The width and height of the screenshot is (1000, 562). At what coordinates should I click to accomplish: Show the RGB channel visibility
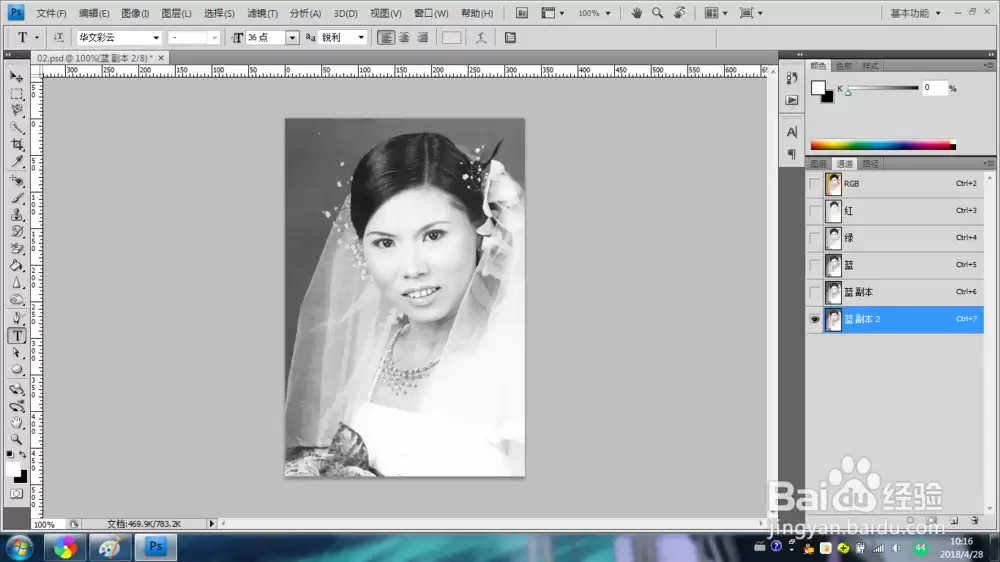pos(814,184)
